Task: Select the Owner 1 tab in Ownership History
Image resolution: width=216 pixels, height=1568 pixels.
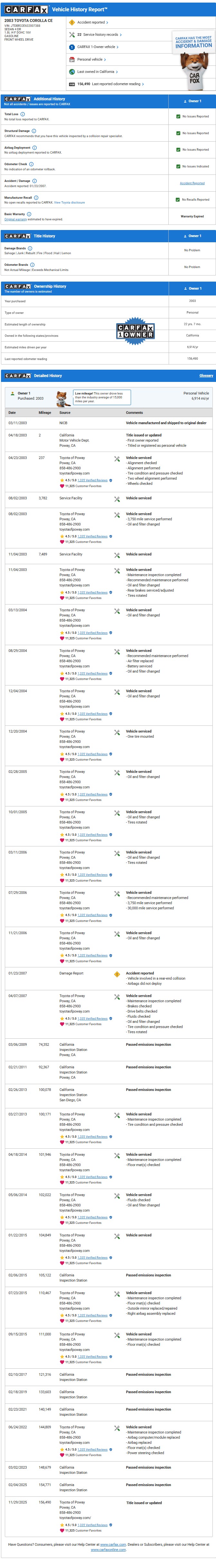Action: (192, 288)
